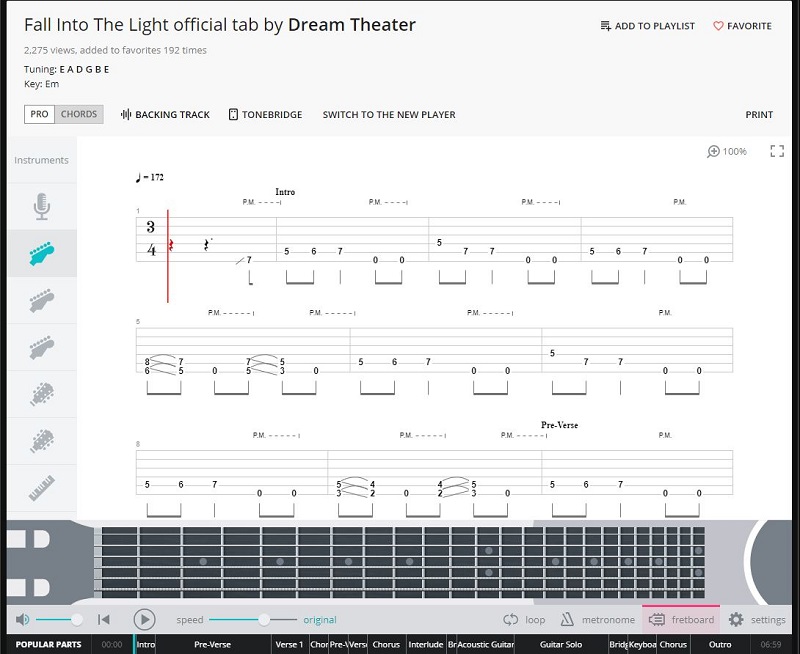
Task: Open the 100% zoom control
Action: tap(727, 152)
